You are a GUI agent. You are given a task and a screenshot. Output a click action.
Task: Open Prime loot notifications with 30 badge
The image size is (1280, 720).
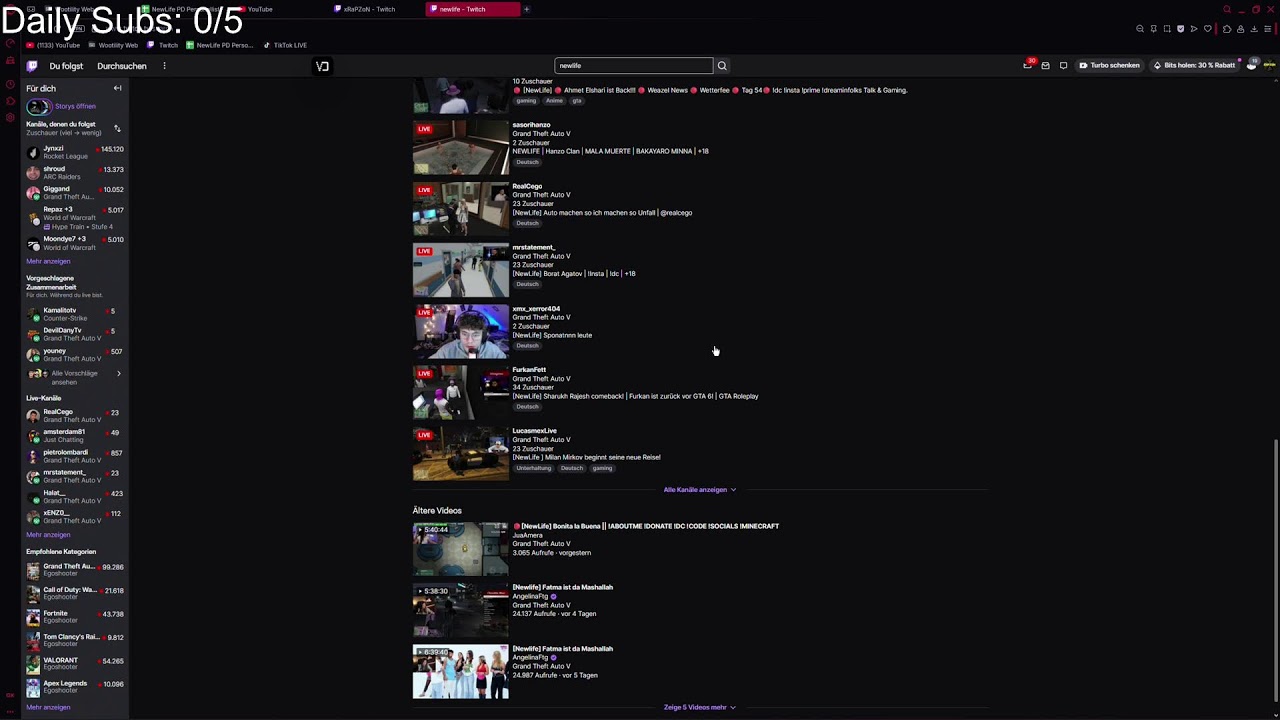coord(1027,65)
